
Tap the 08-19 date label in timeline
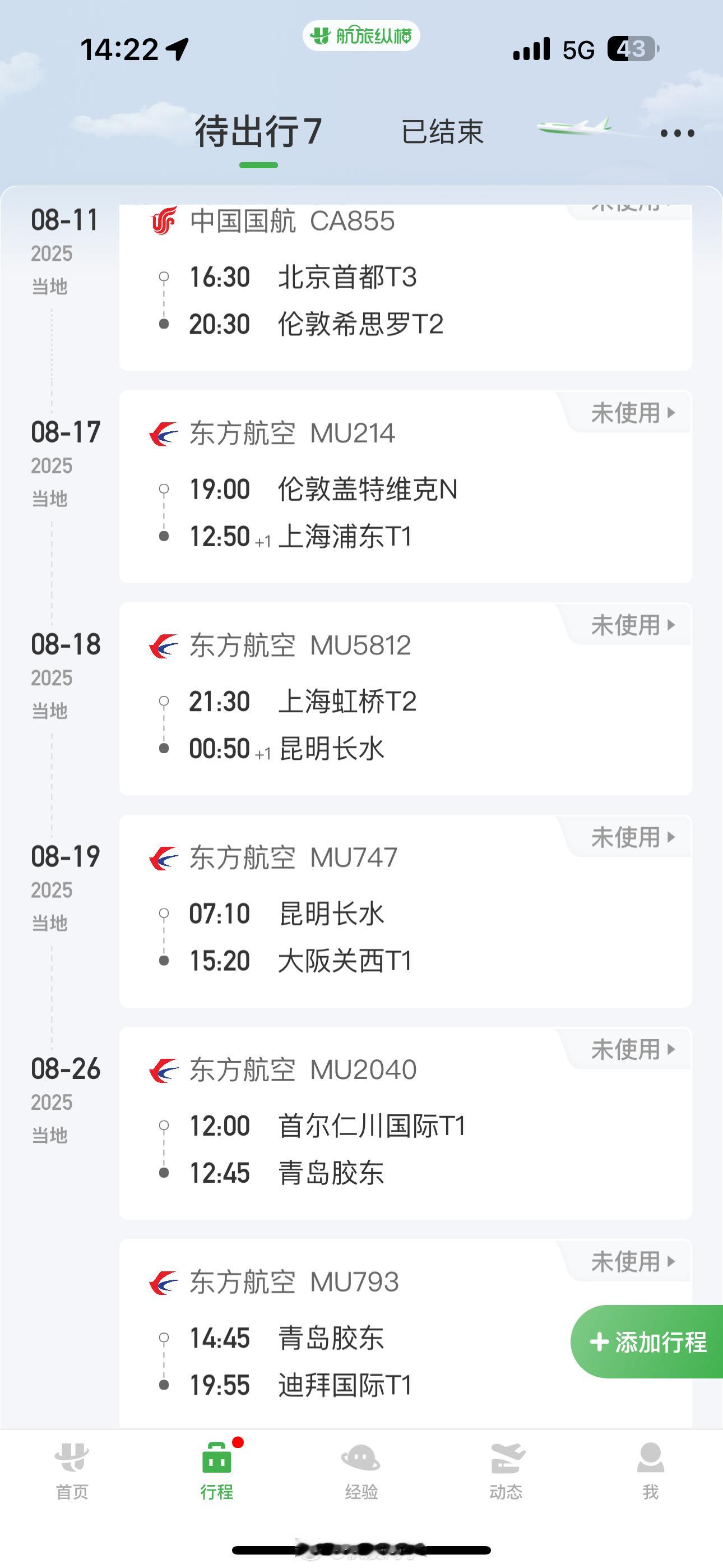(65, 856)
